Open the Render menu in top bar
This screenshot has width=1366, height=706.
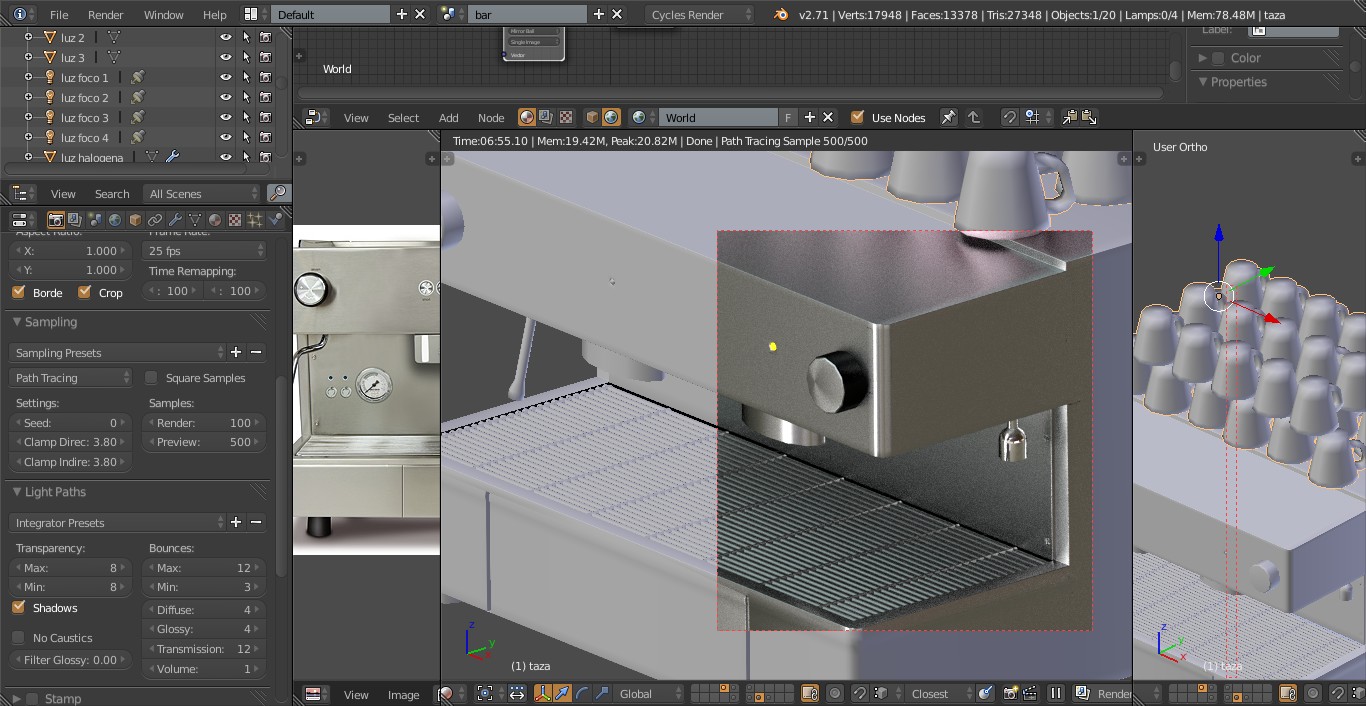(x=105, y=15)
